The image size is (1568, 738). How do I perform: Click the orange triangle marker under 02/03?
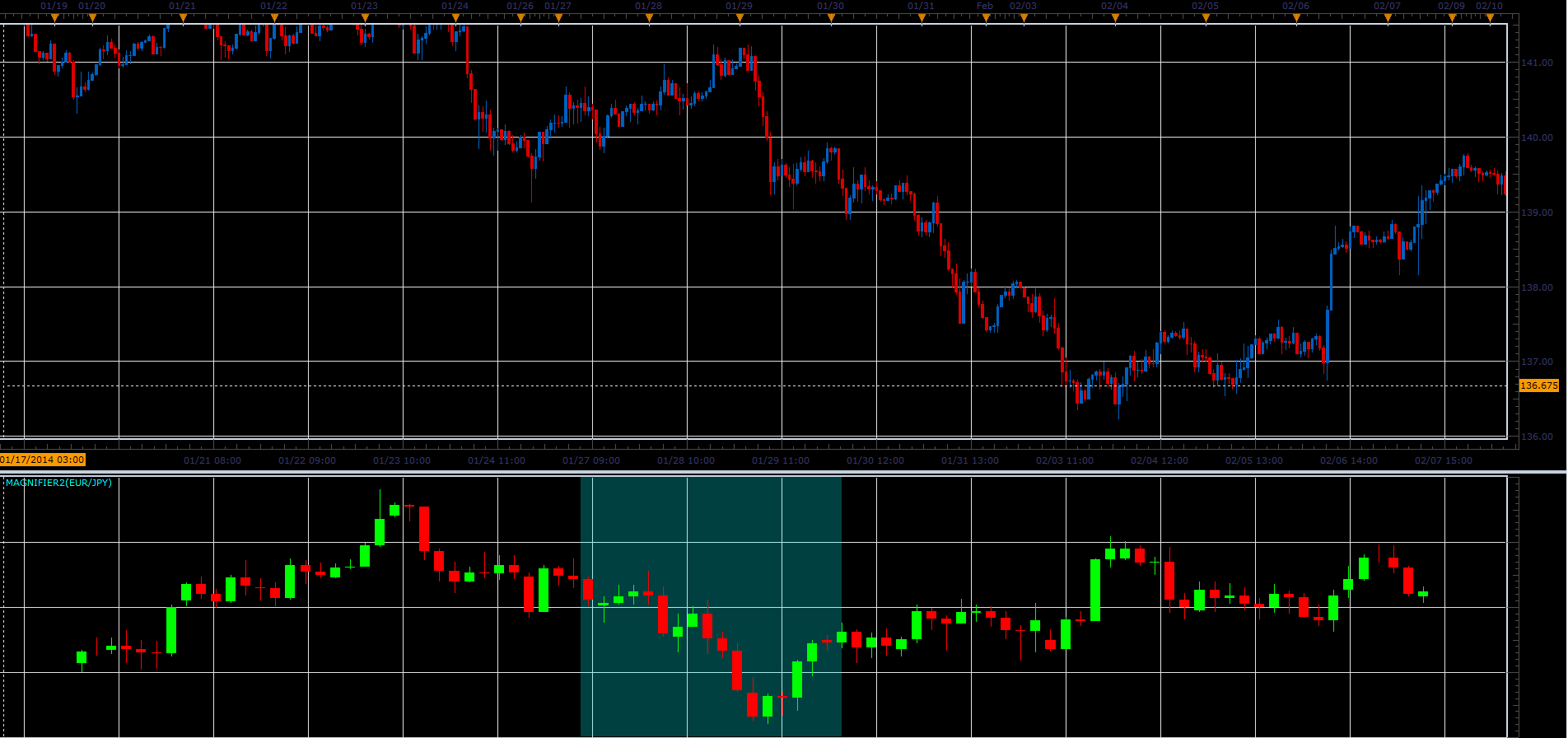tap(1024, 18)
